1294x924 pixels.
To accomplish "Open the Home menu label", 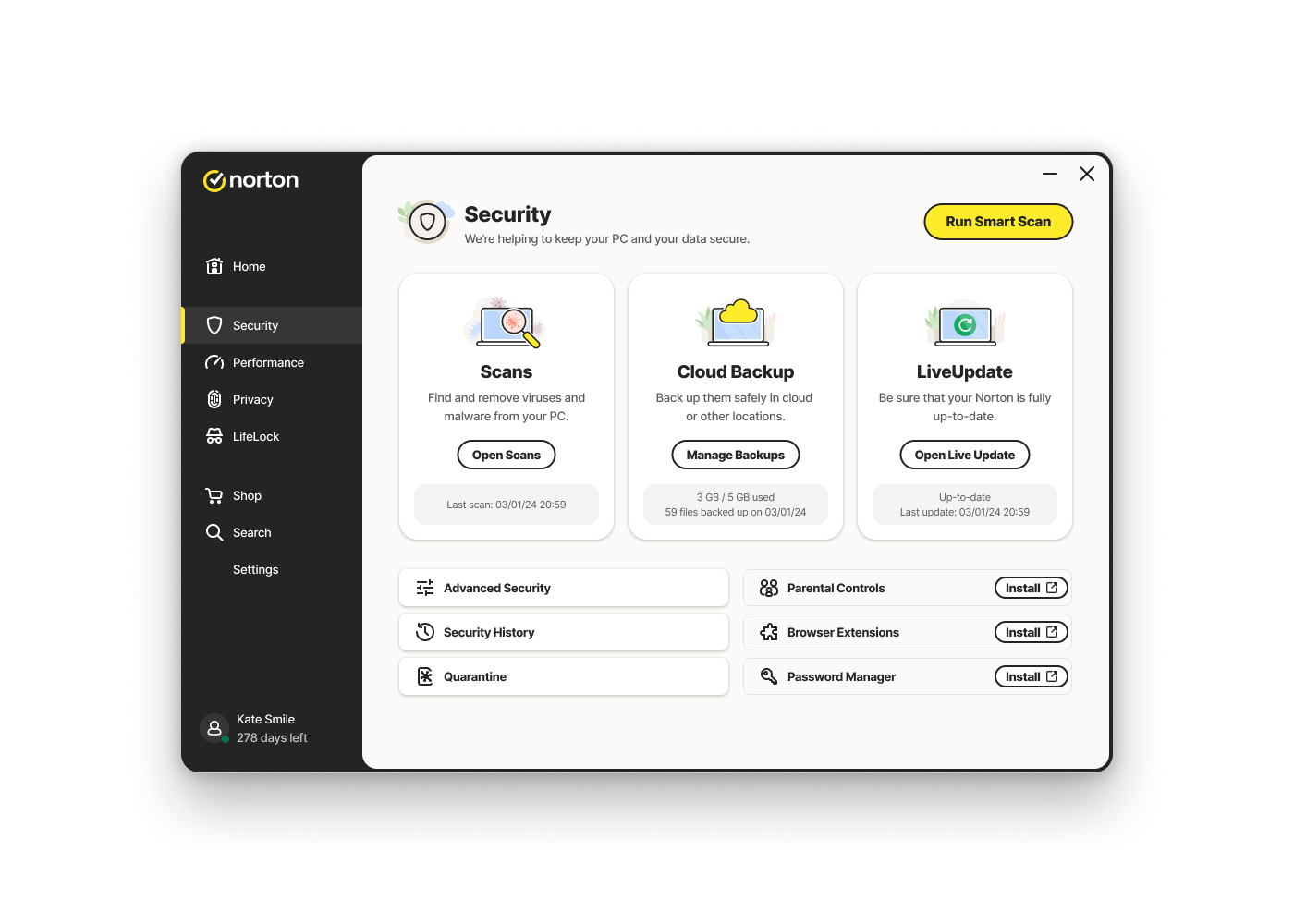I will 250,266.
